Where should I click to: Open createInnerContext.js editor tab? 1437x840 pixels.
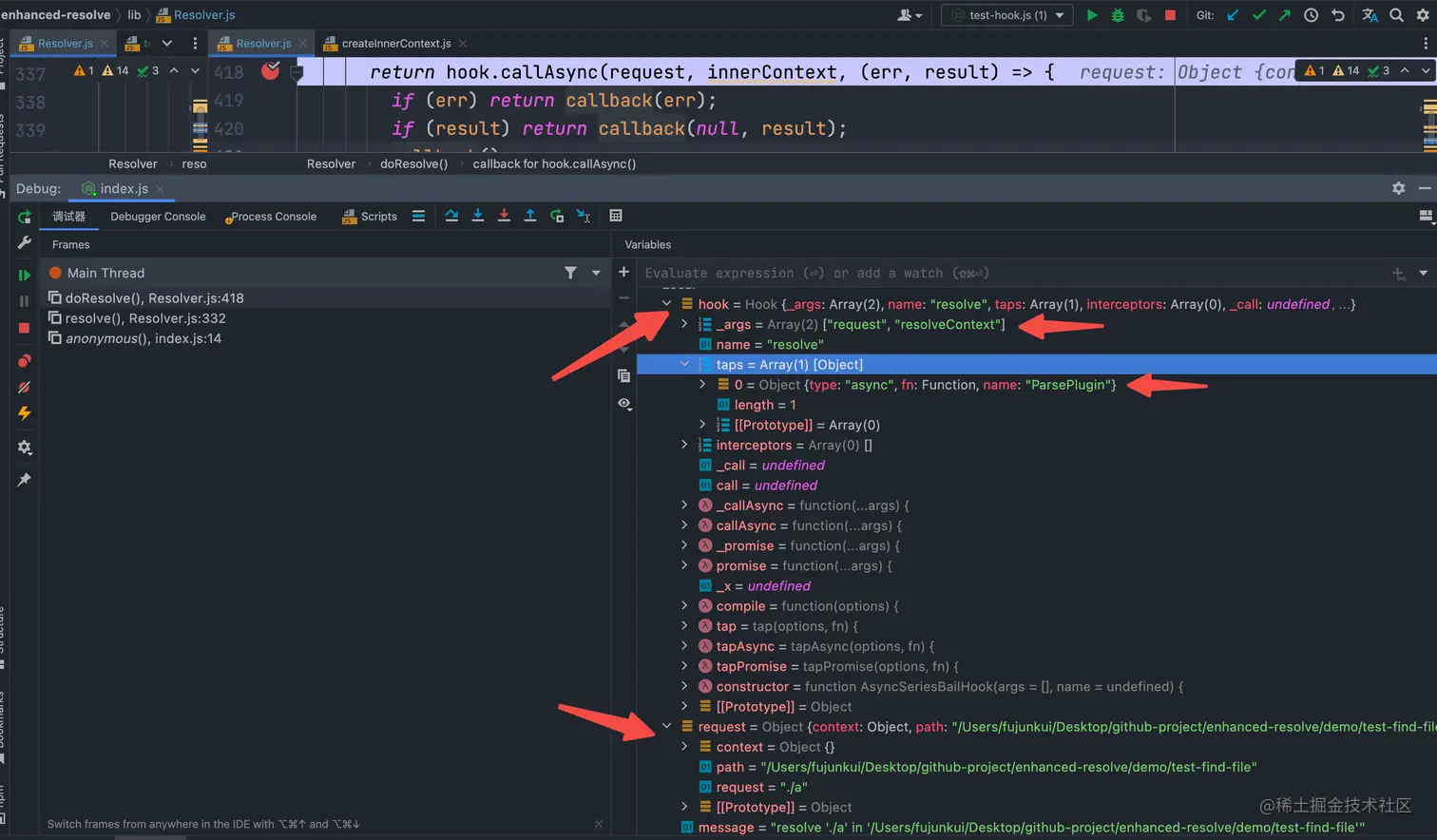pyautogui.click(x=395, y=44)
